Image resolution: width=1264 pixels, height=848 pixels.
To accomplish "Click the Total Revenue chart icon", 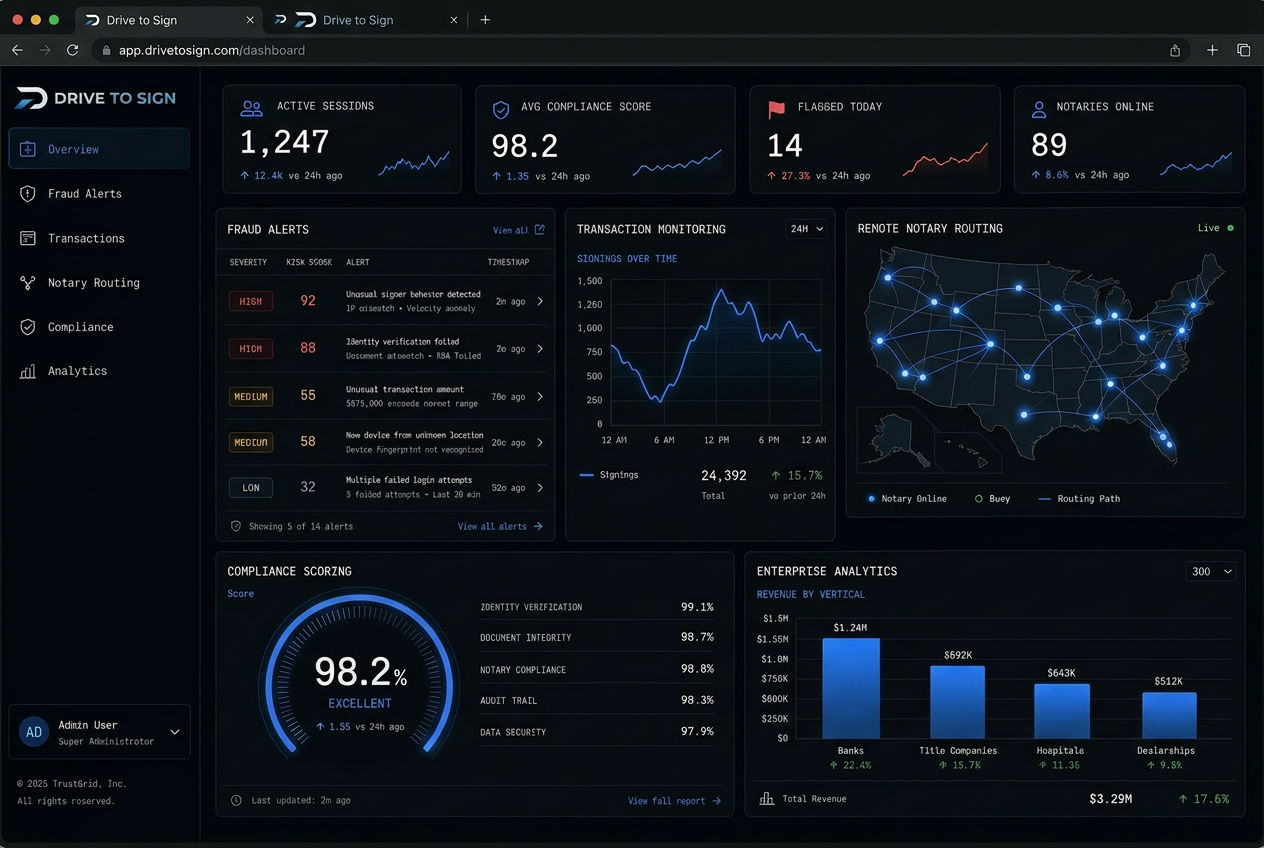I will pyautogui.click(x=767, y=798).
